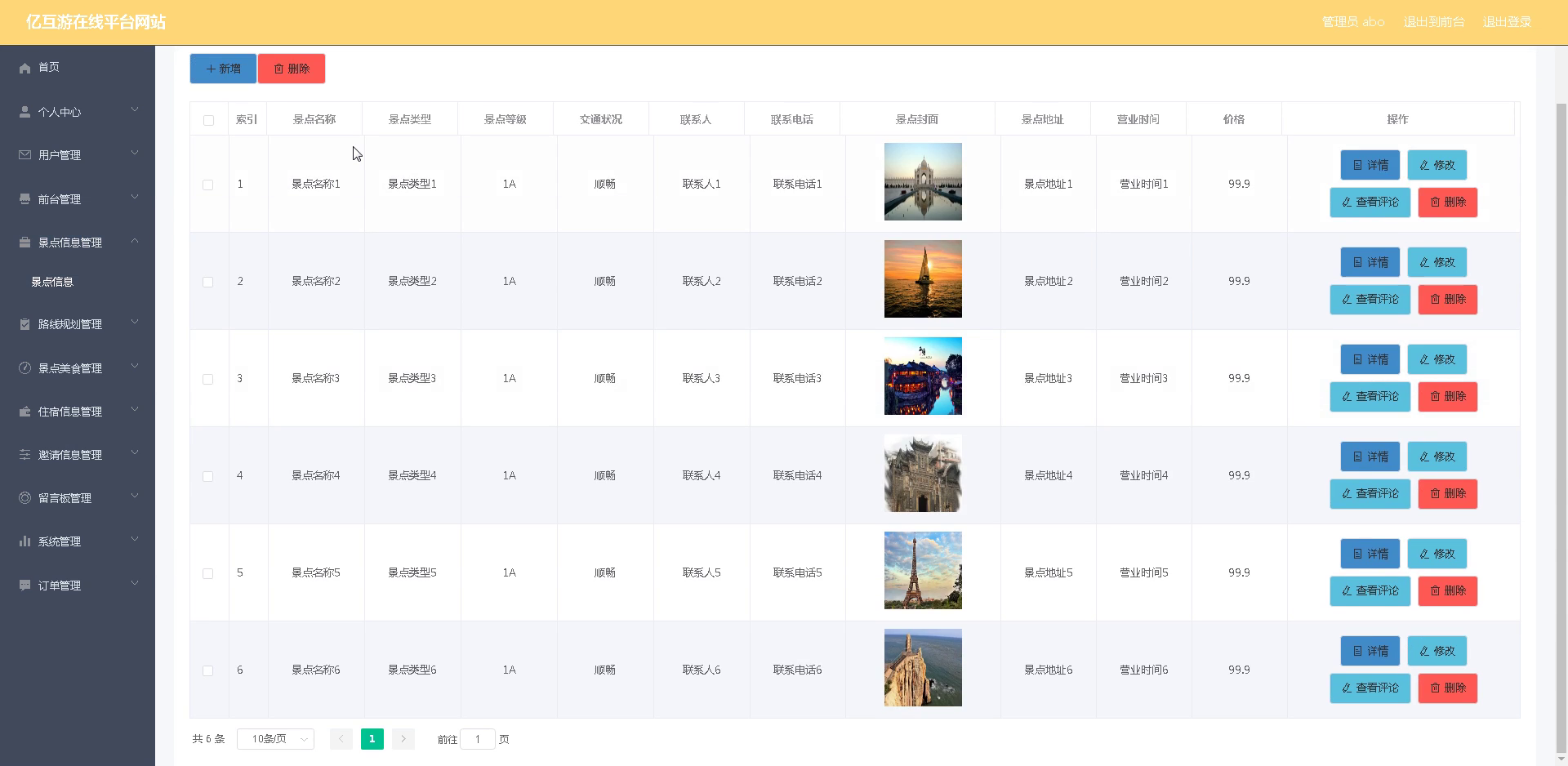Image resolution: width=1568 pixels, height=766 pixels.
Task: Click the chat icon for 订单管理
Action: (x=24, y=586)
